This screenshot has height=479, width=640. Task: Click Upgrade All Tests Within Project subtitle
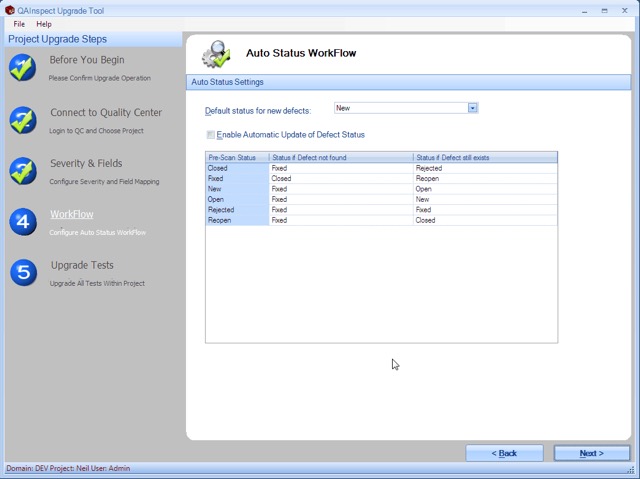97,283
